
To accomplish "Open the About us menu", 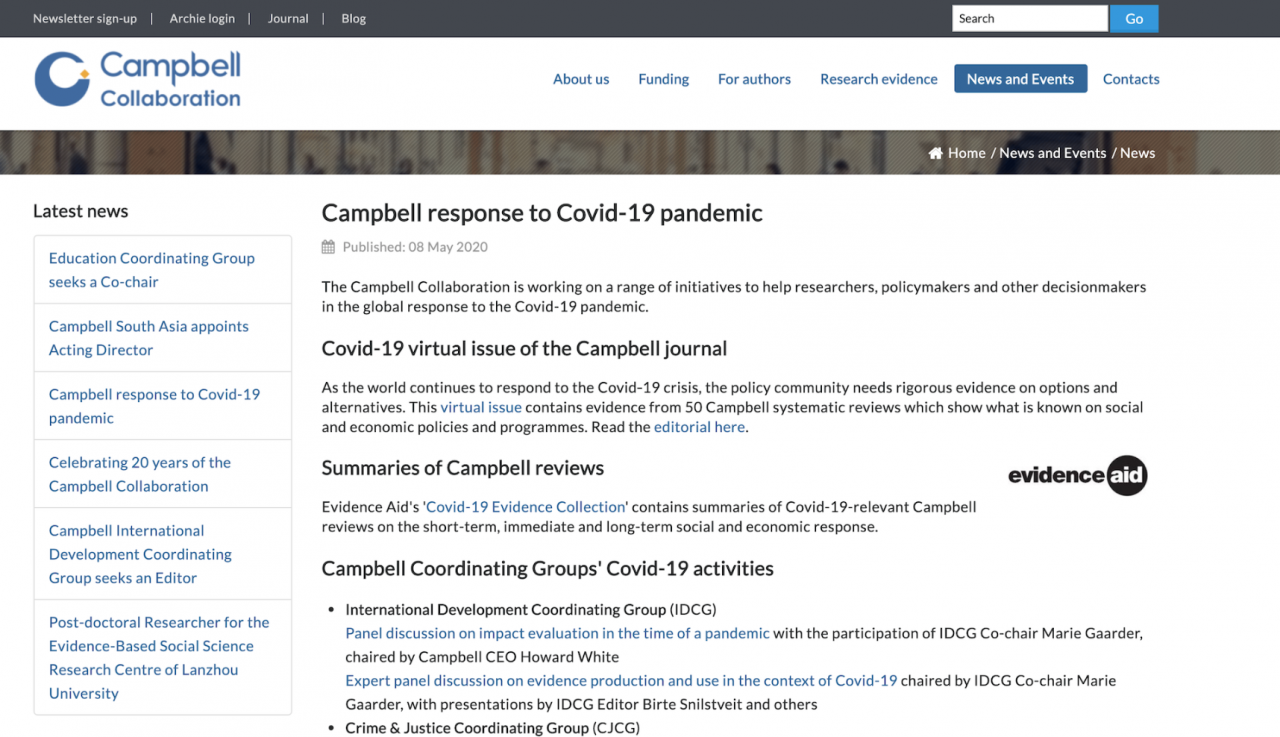I will tap(581, 78).
